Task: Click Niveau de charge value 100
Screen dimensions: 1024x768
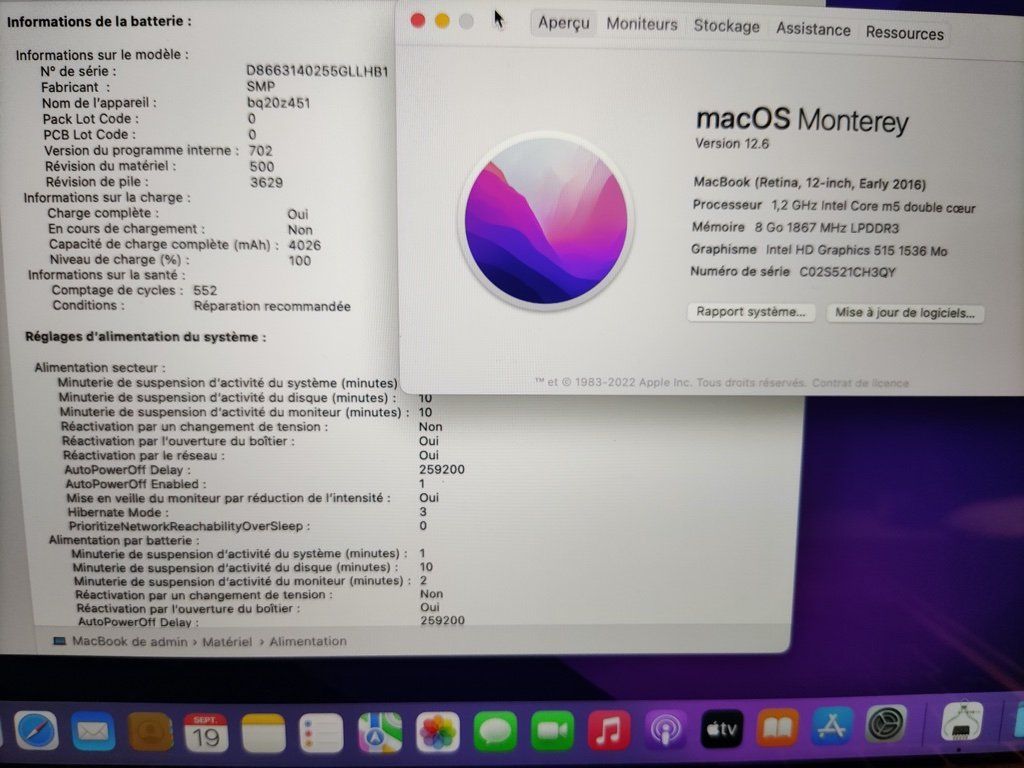Action: [x=300, y=261]
